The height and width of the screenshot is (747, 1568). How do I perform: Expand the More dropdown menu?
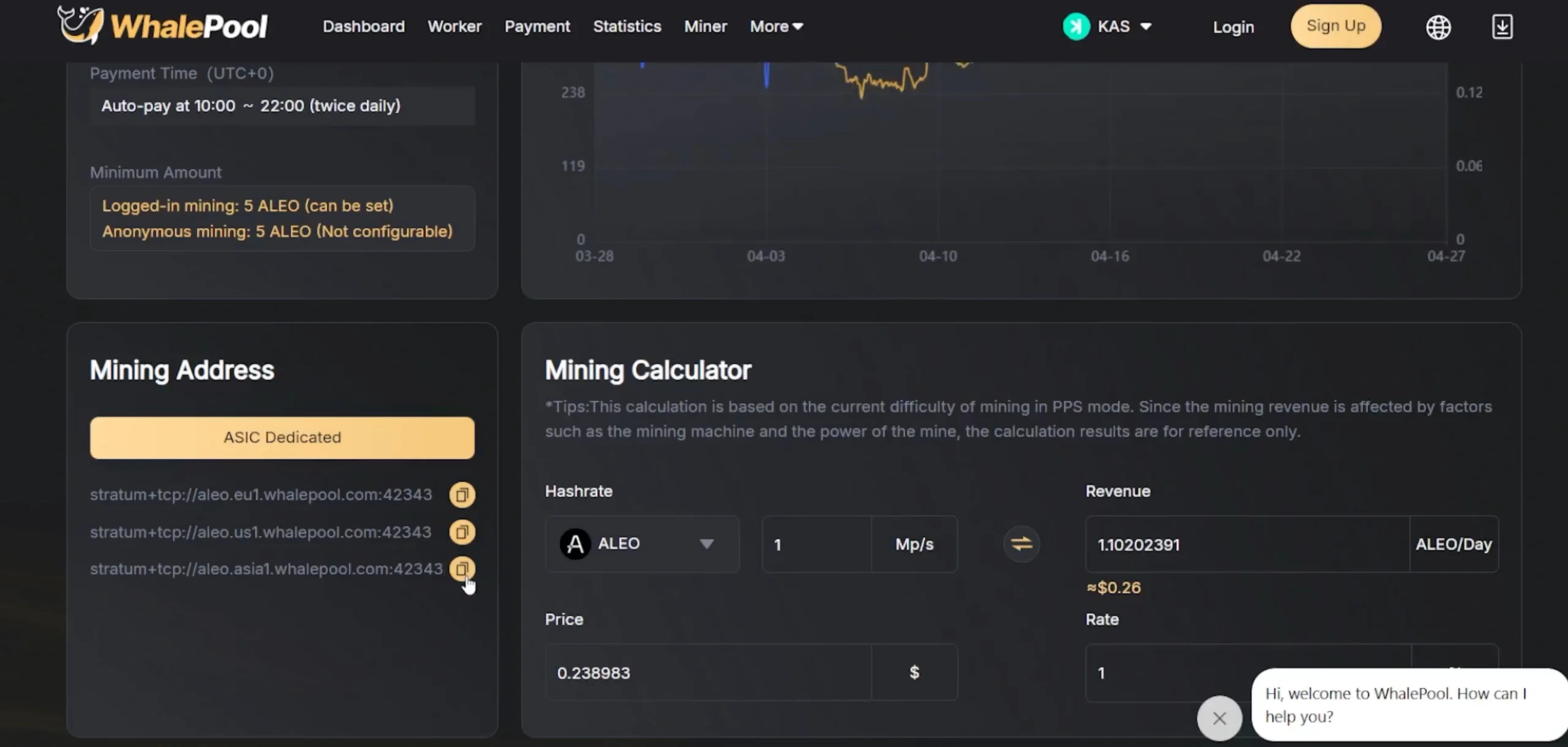click(776, 26)
